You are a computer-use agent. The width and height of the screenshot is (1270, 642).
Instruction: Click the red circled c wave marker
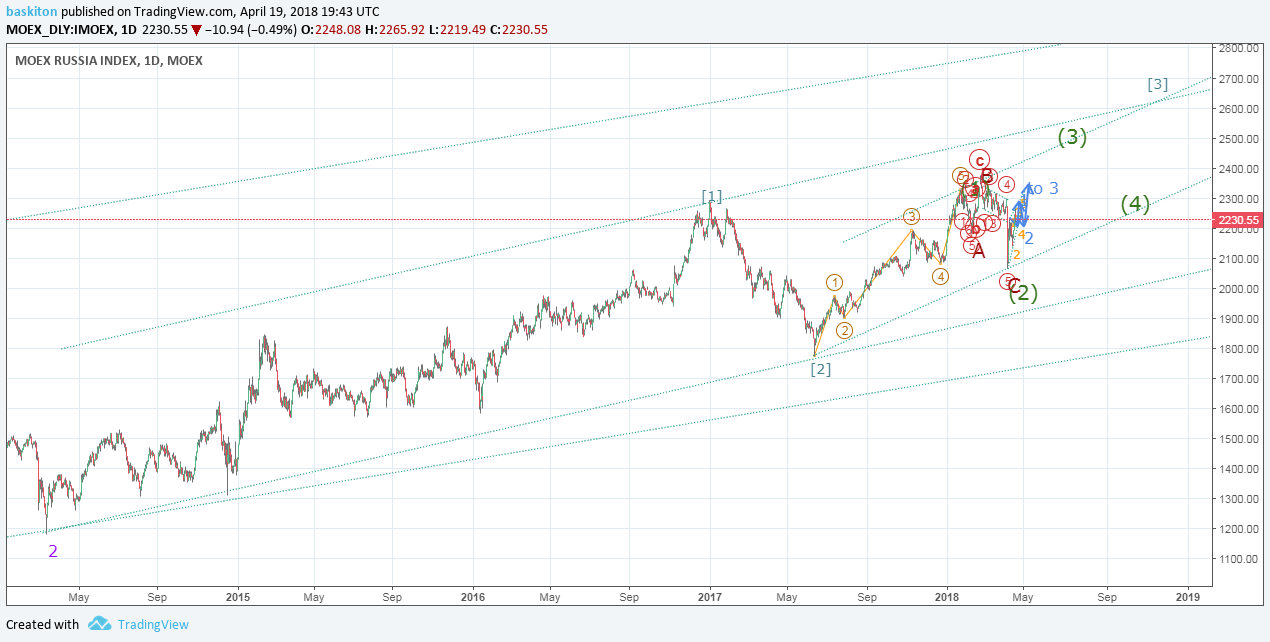coord(980,160)
